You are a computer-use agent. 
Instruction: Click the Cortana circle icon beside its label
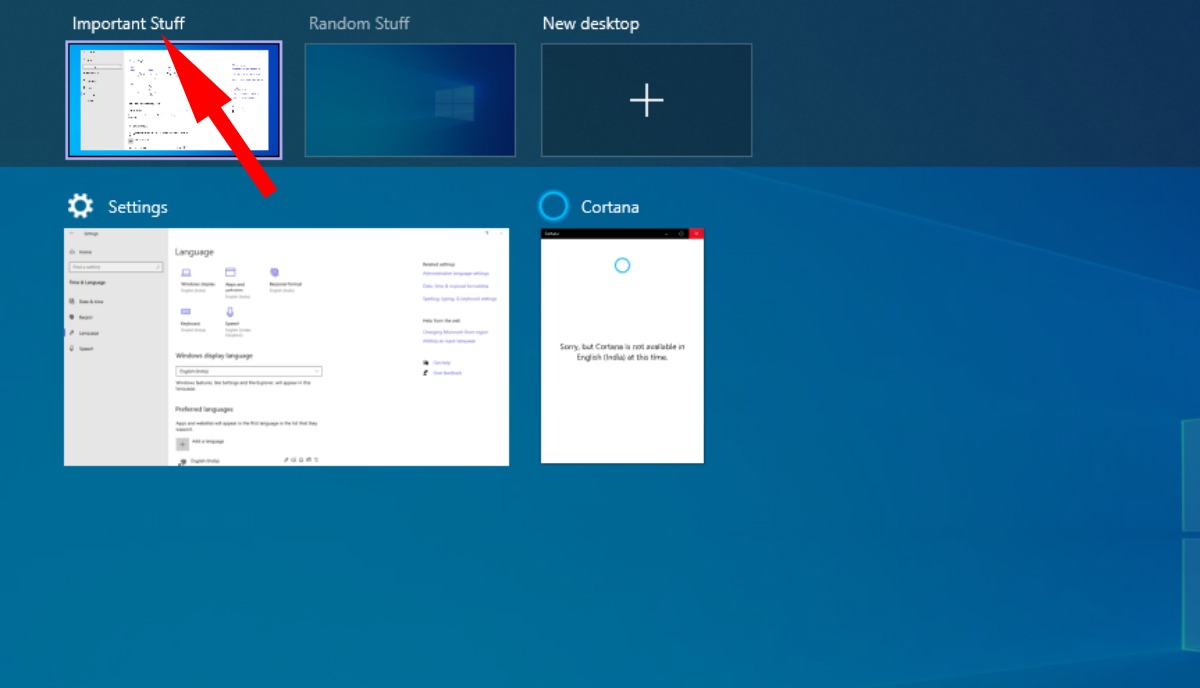coord(553,206)
